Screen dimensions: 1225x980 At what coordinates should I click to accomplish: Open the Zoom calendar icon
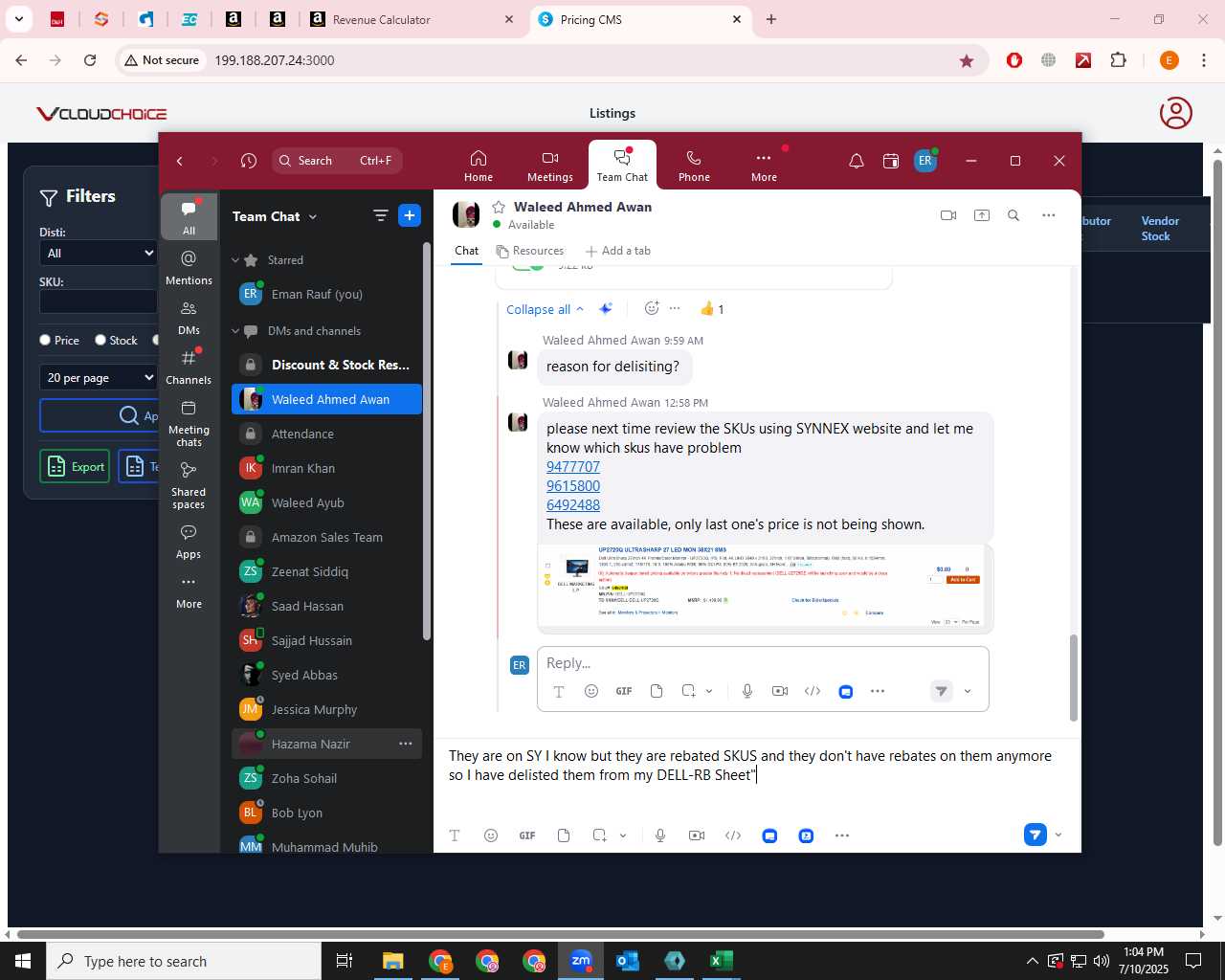[891, 161]
